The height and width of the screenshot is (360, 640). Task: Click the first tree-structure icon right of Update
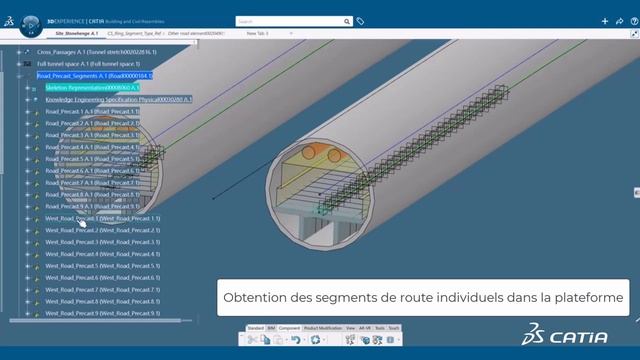(350, 340)
